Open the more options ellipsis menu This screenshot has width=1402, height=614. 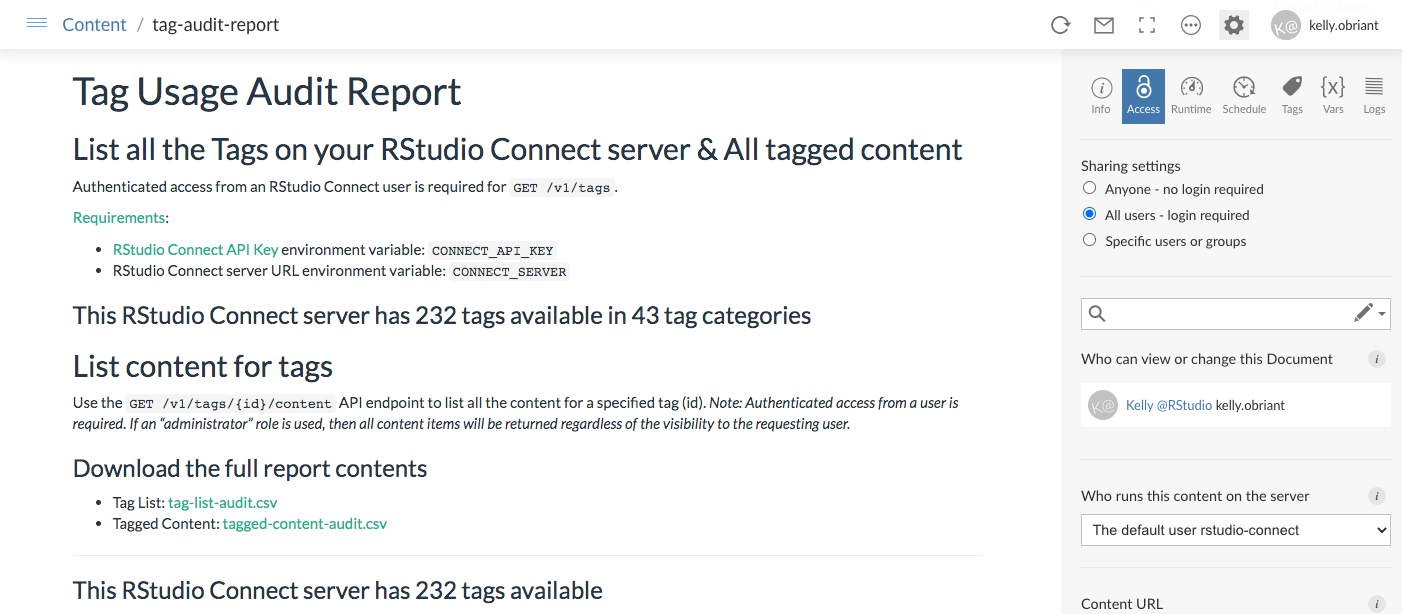(1190, 25)
